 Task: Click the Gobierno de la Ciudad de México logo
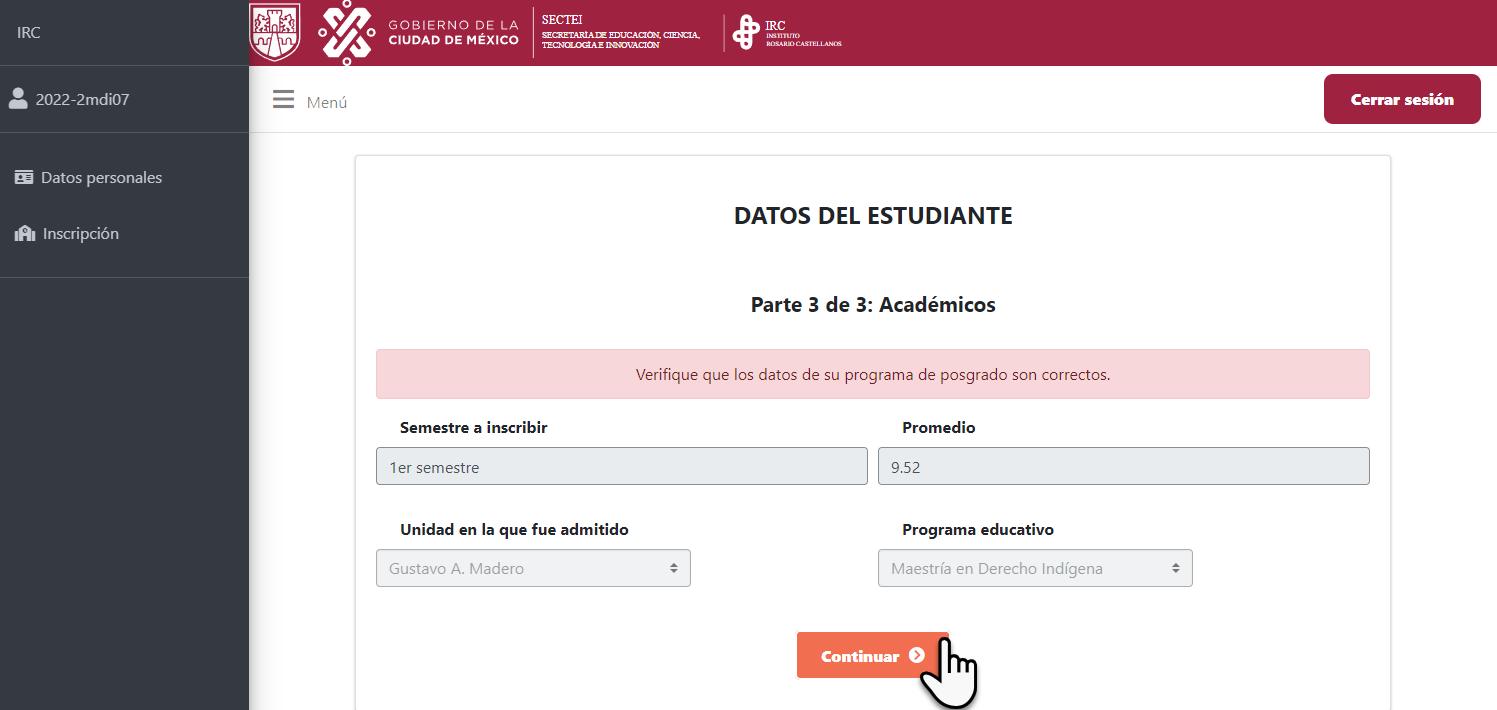[x=419, y=32]
